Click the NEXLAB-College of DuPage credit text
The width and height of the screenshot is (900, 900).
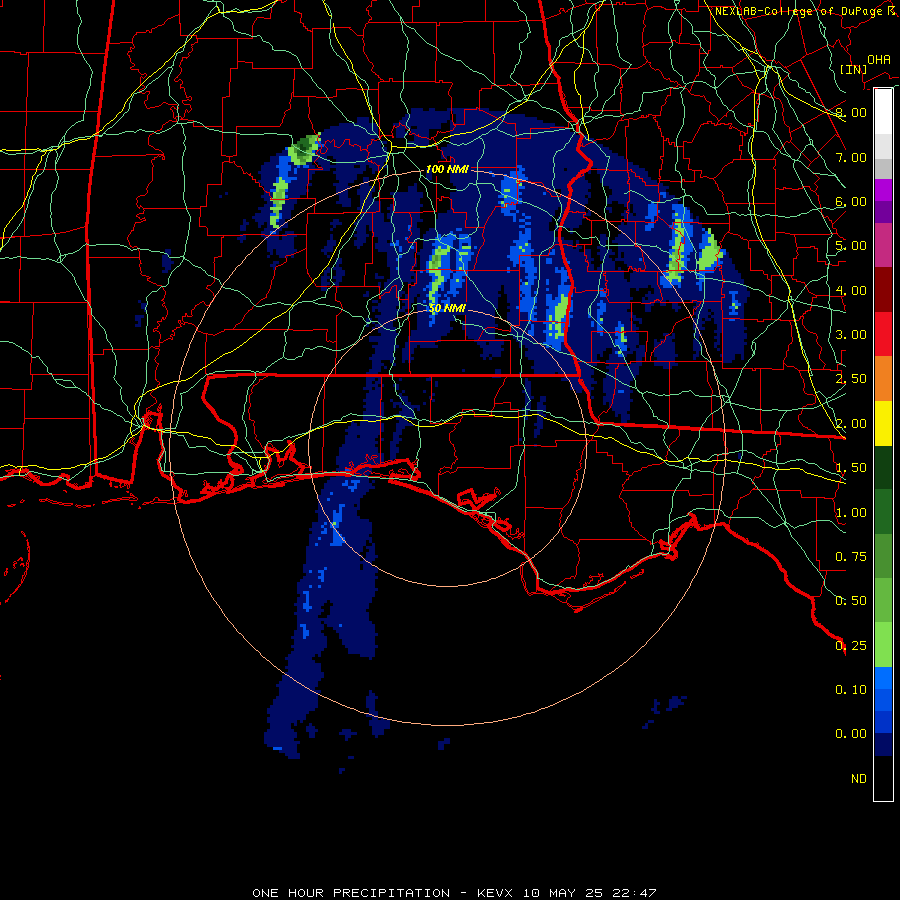click(806, 11)
